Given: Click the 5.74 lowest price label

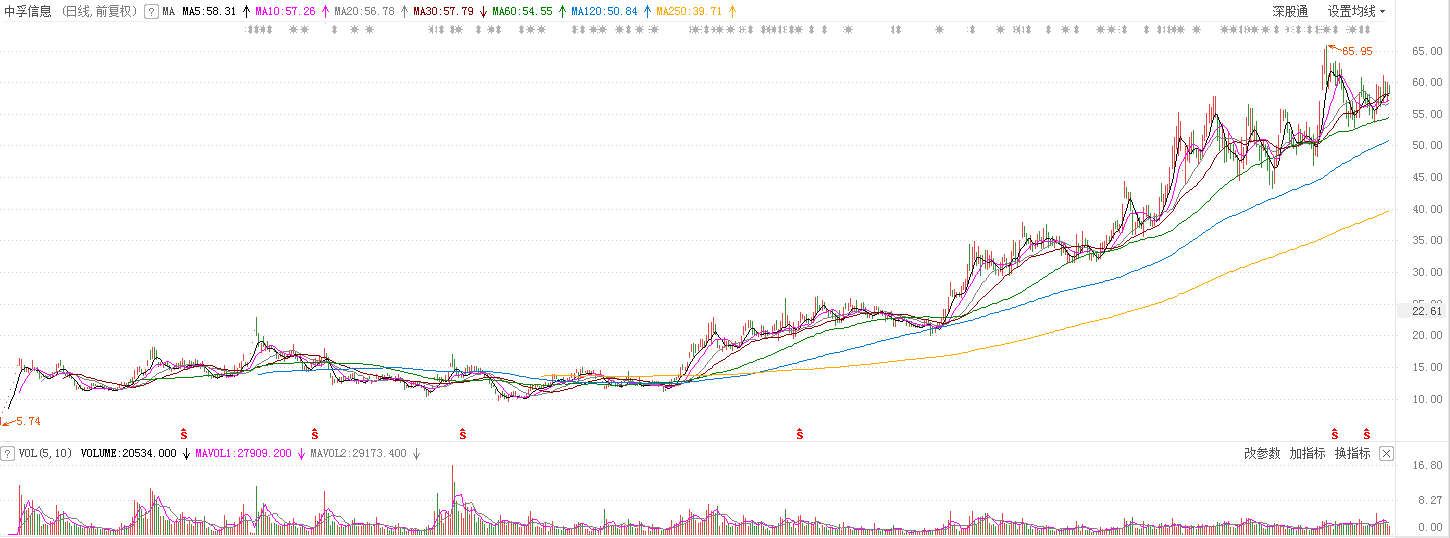Looking at the screenshot, I should coord(27,422).
